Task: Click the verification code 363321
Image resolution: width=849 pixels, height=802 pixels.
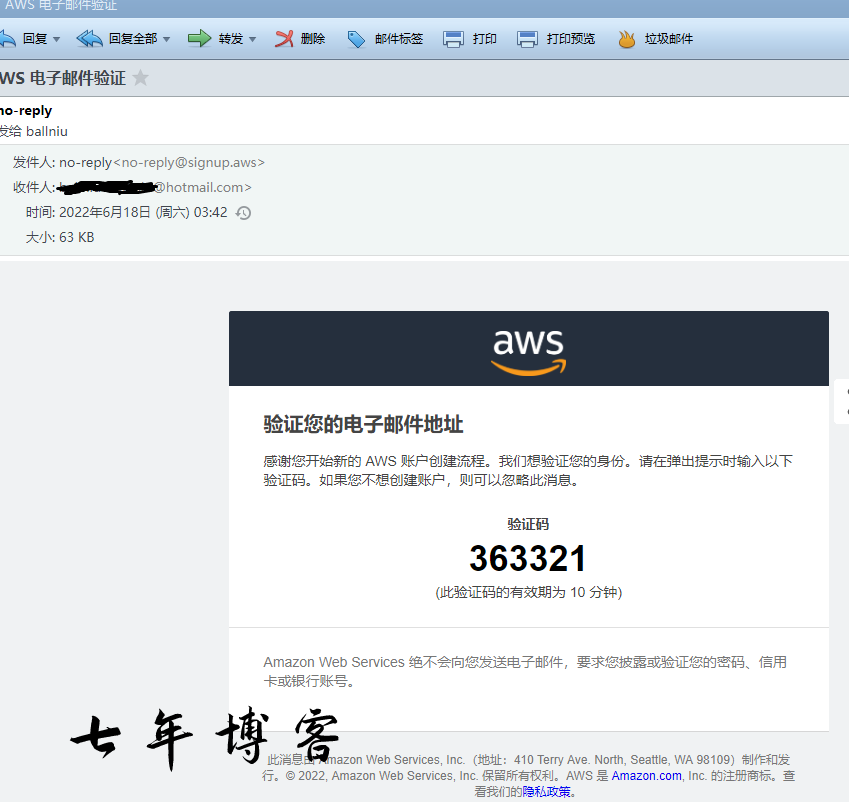Action: (528, 558)
